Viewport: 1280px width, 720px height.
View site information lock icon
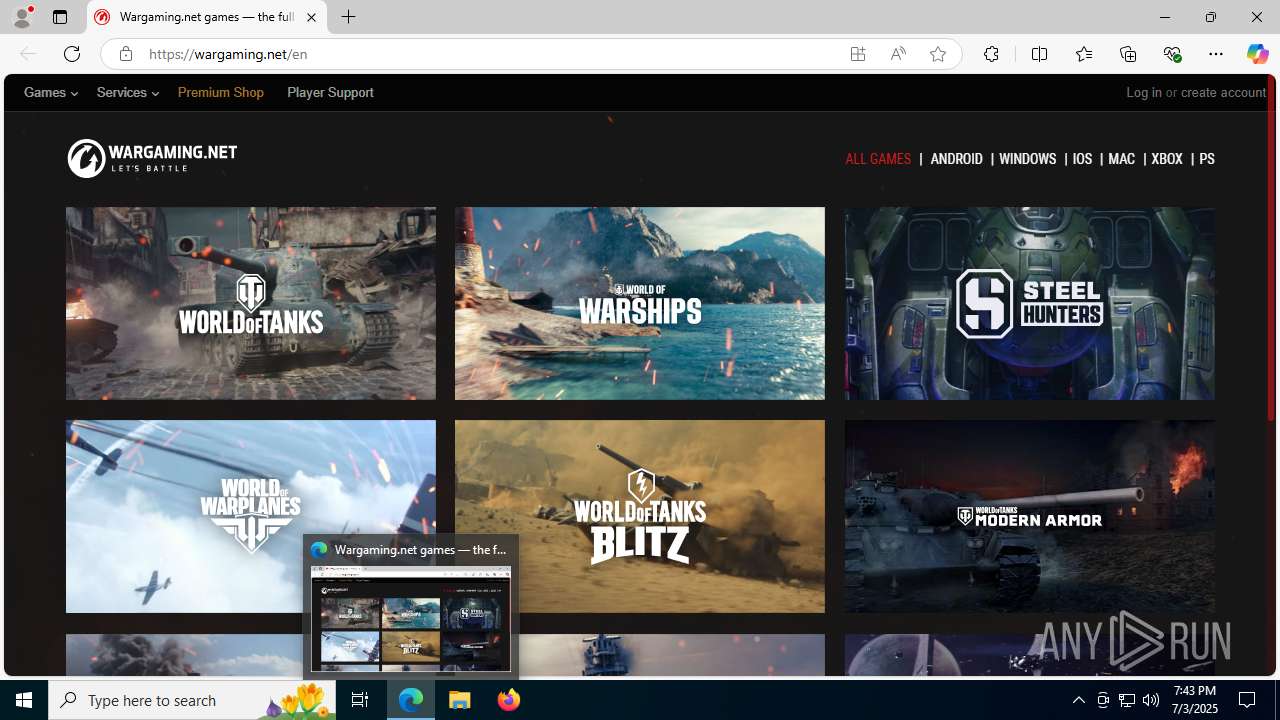click(125, 54)
